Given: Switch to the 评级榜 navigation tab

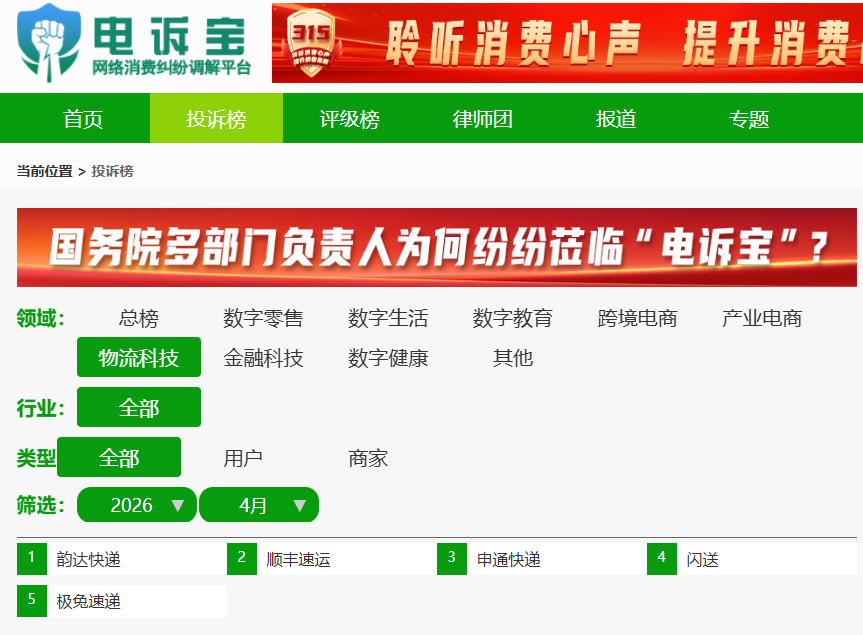Looking at the screenshot, I should point(349,118).
